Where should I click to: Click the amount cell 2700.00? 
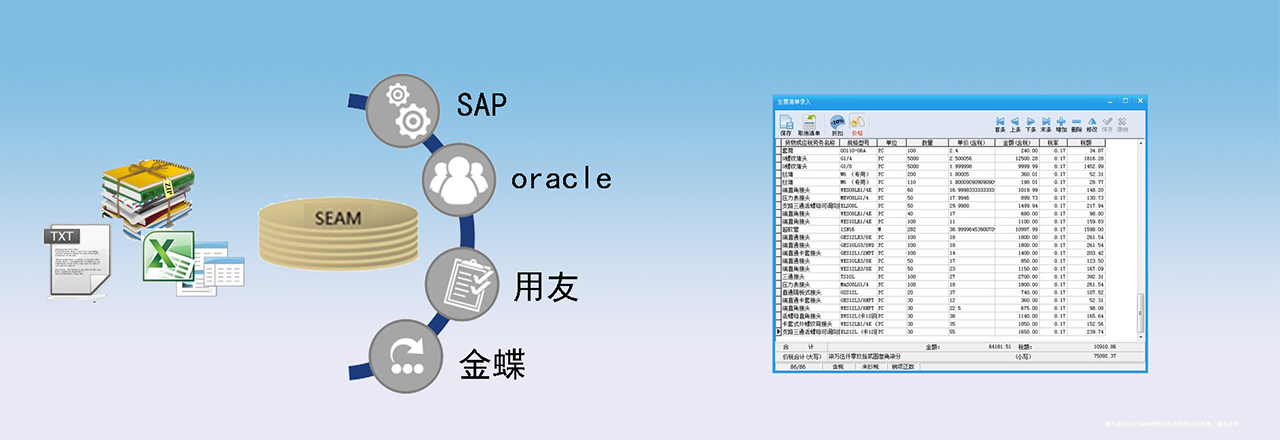[1017, 276]
